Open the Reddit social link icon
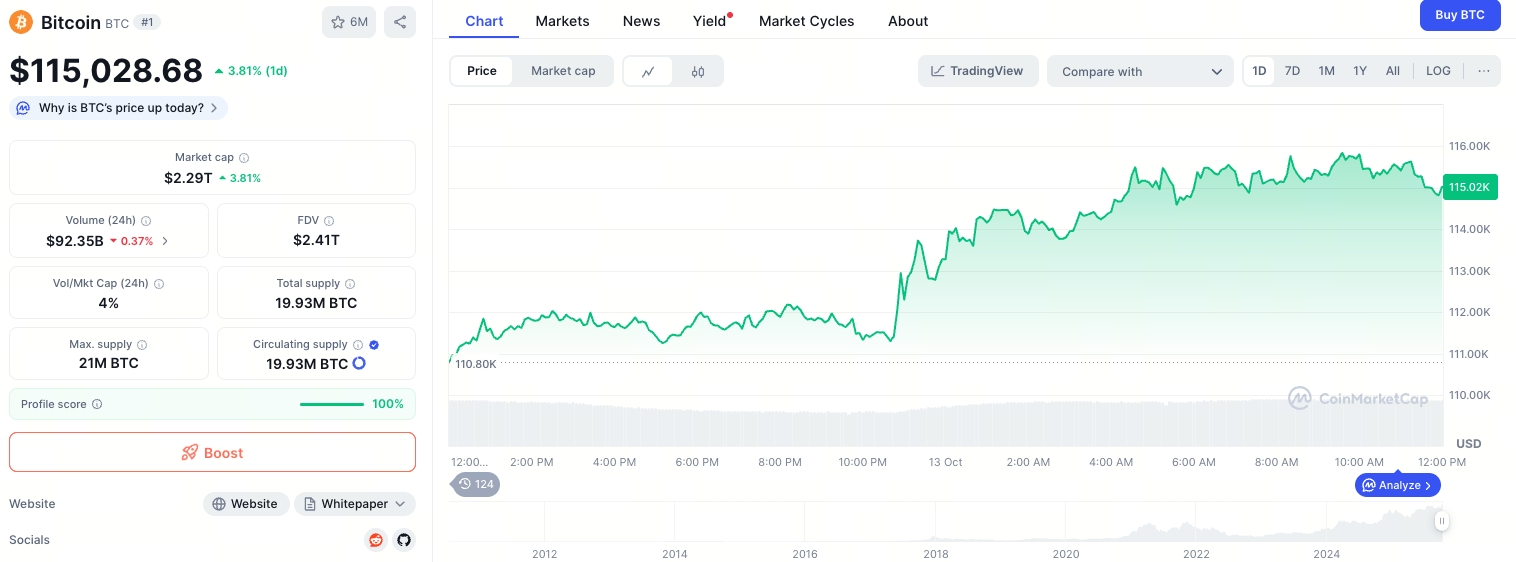 pos(376,540)
